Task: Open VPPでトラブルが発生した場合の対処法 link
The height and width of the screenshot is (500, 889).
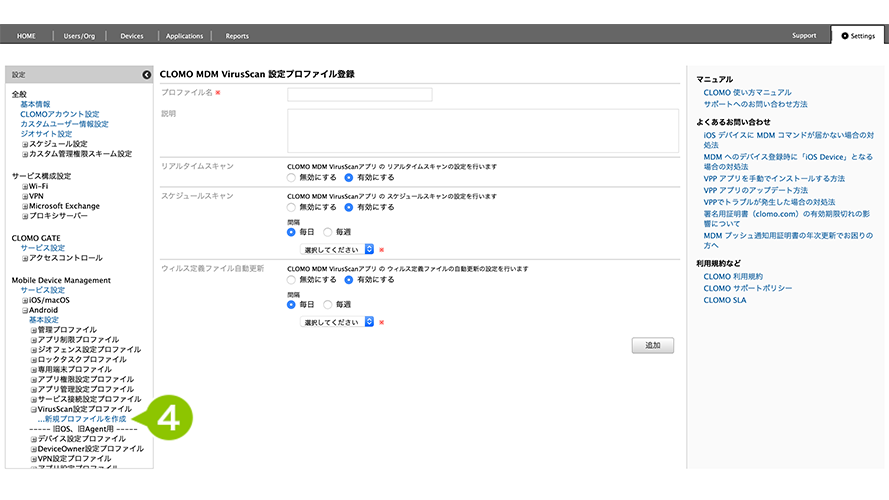Action: tap(769, 202)
